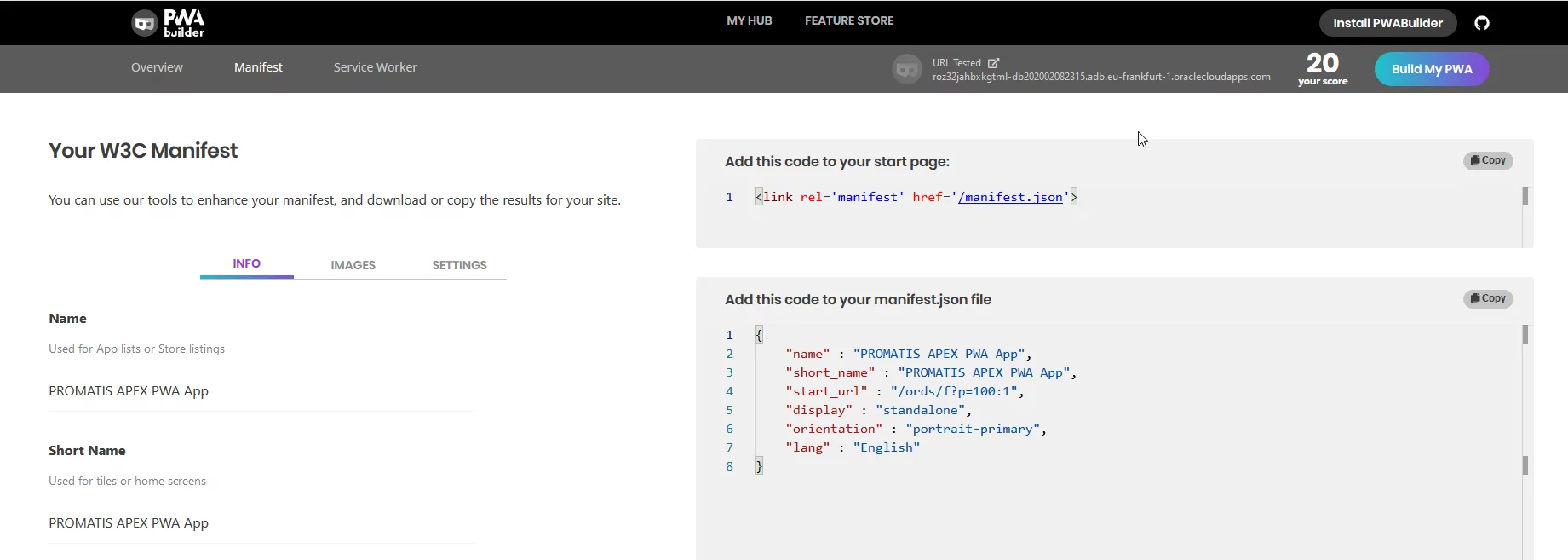Screen dimensions: 1568x560
Task: Click the "start_url" line in the manifest code
Action: click(x=905, y=391)
